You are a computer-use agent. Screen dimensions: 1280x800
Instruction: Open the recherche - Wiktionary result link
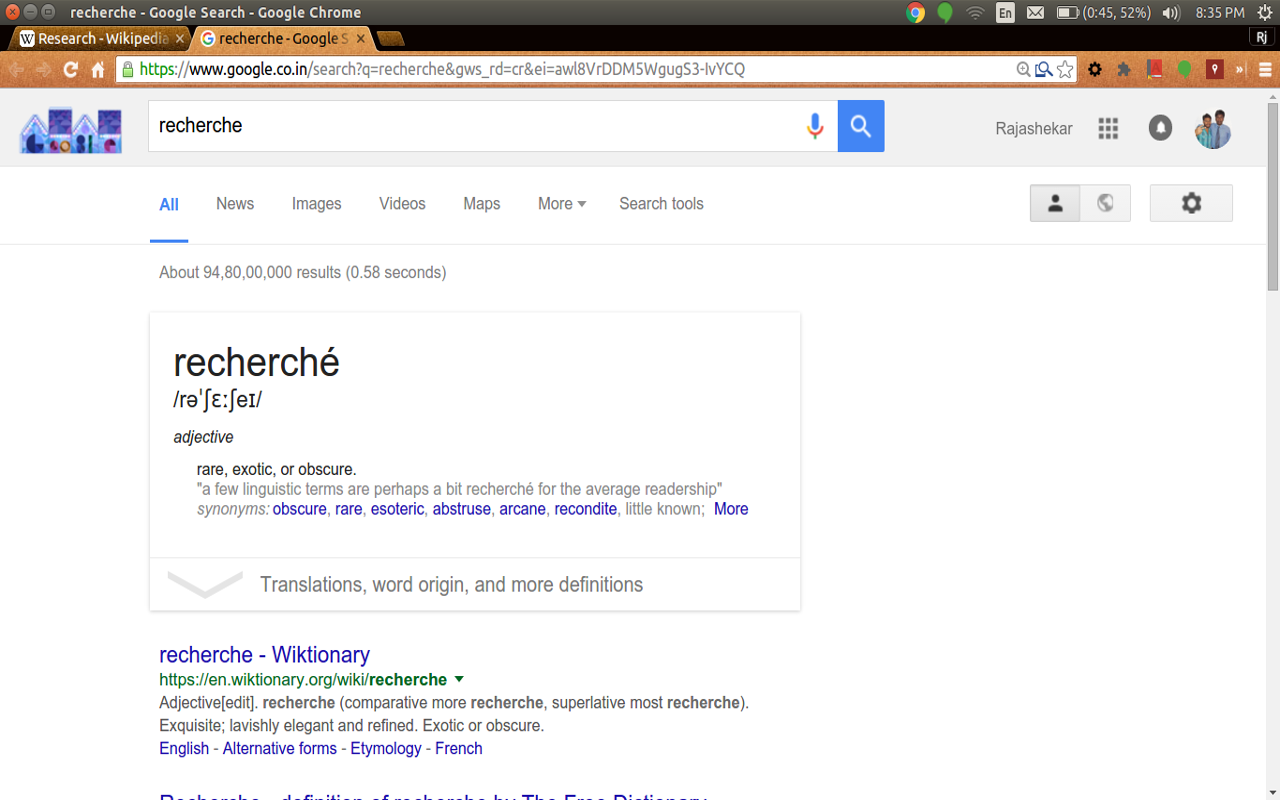click(265, 655)
